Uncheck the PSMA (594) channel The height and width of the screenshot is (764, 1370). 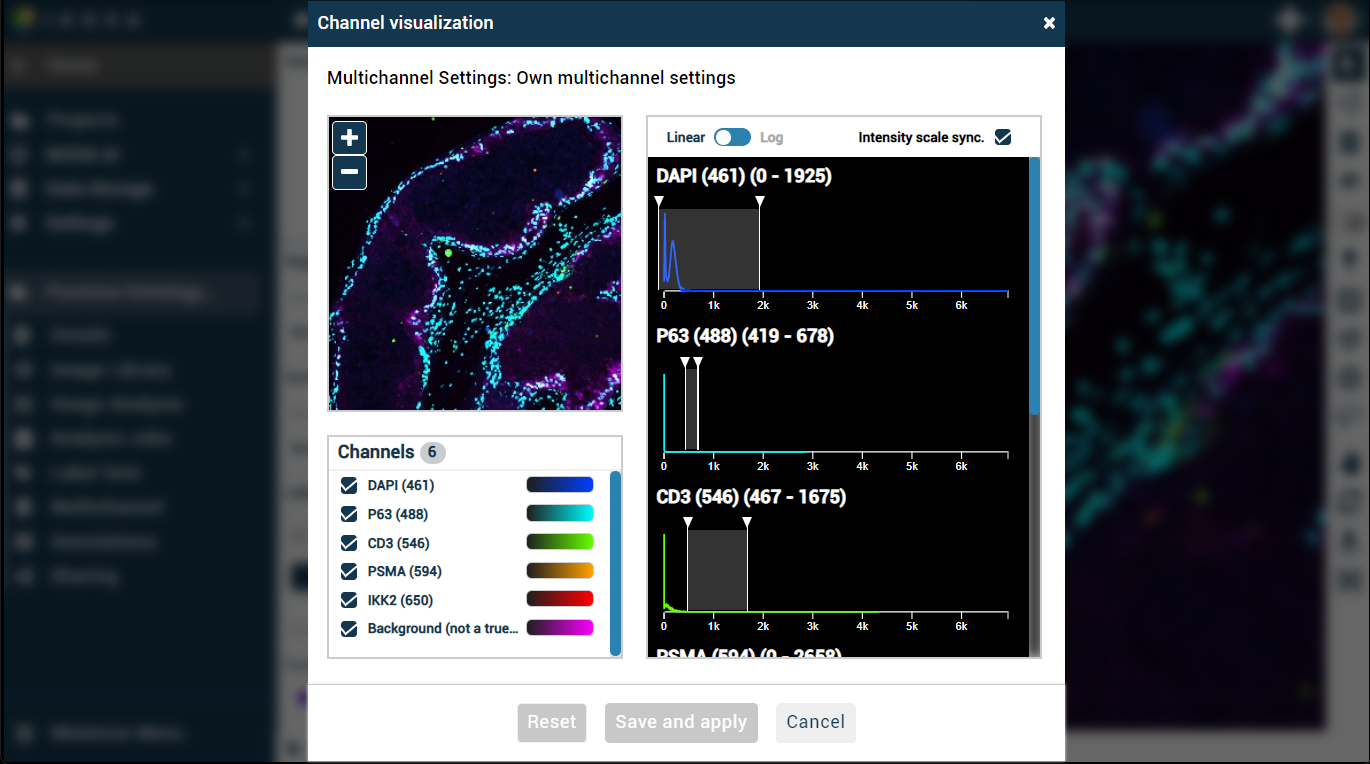[349, 571]
